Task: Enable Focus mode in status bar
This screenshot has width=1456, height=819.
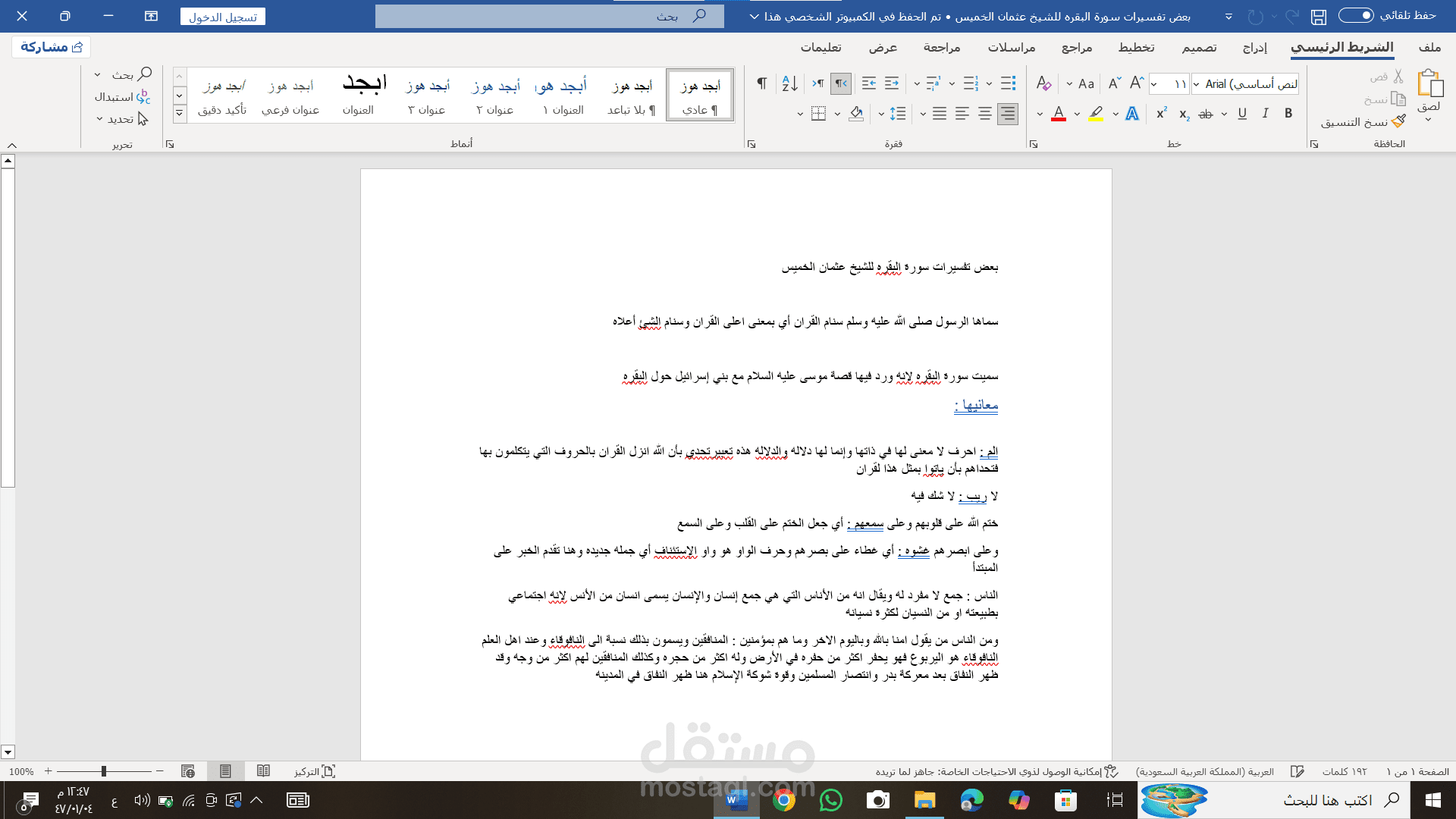Action: (315, 771)
